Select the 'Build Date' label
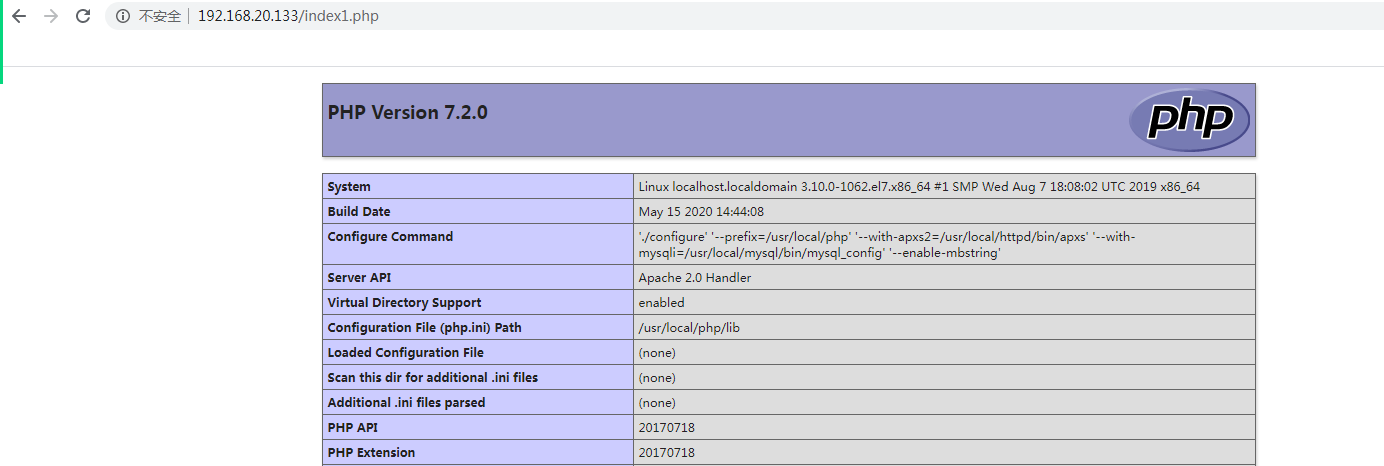This screenshot has width=1384, height=466. tap(359, 212)
